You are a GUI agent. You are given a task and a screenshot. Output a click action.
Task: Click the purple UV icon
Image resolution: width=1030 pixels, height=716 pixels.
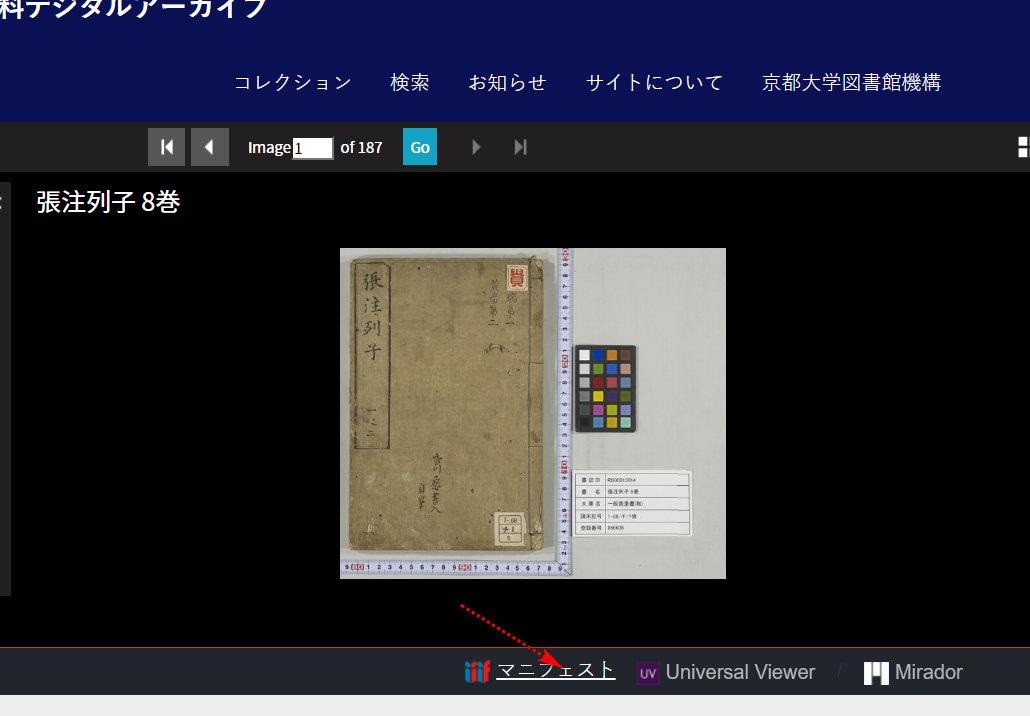[x=648, y=673]
